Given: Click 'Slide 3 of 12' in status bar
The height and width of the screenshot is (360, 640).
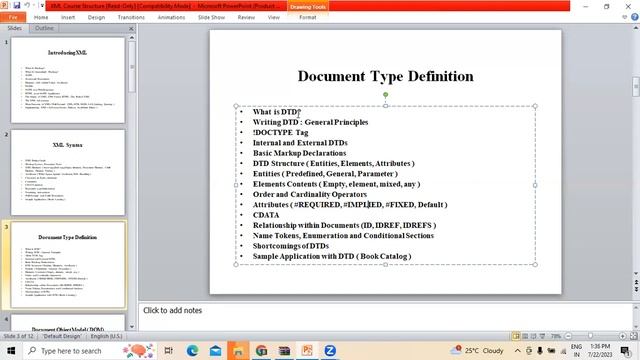Looking at the screenshot, I should (x=18, y=336).
